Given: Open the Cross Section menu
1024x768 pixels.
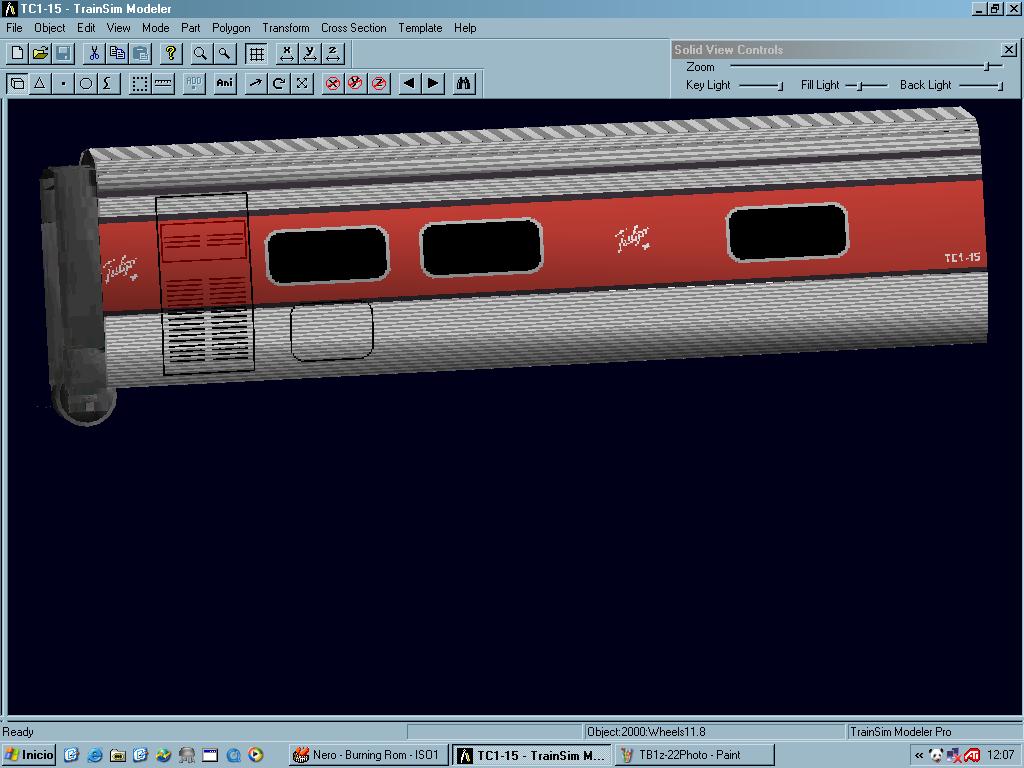Looking at the screenshot, I should pos(353,28).
